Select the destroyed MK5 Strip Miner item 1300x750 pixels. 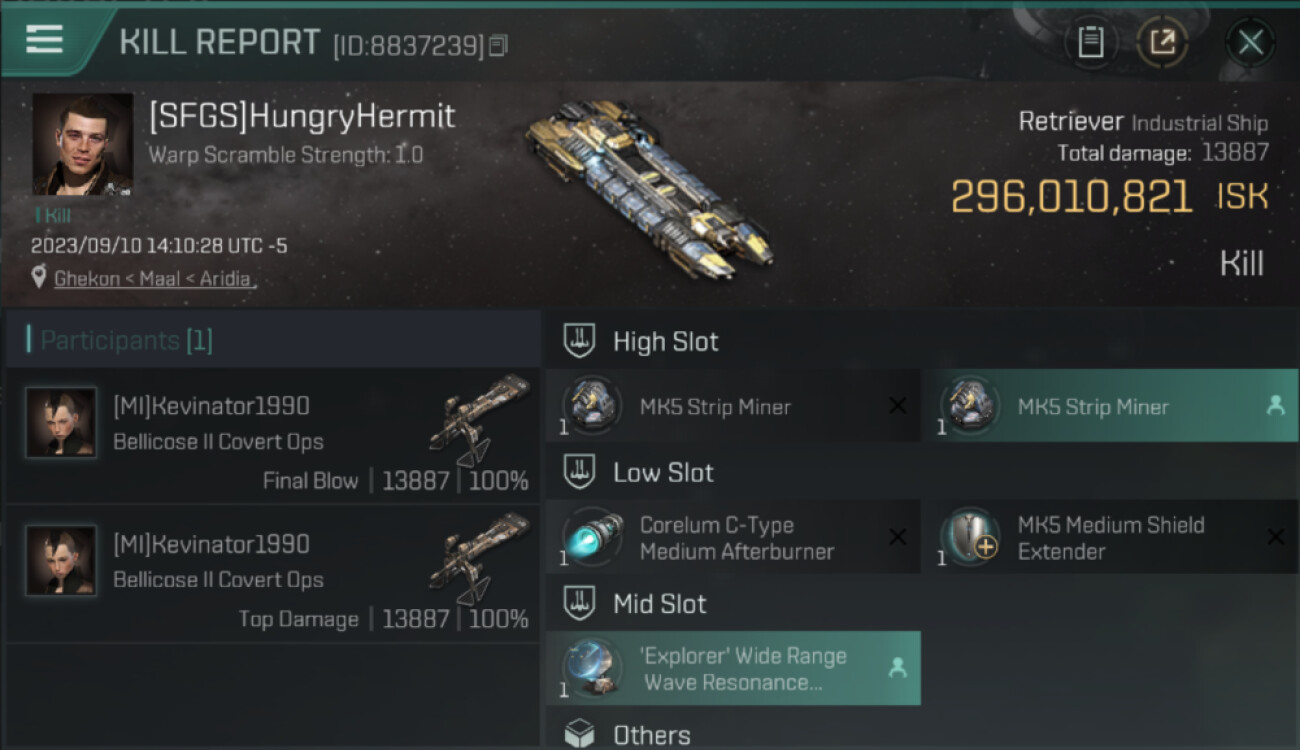733,406
